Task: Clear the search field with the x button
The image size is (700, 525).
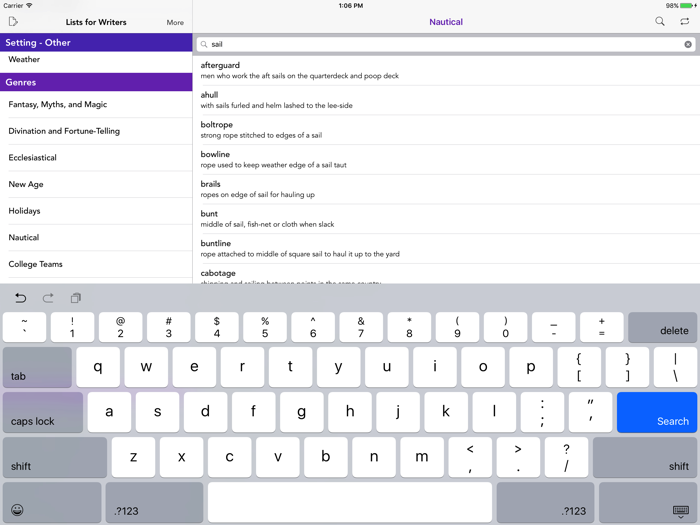Action: tap(688, 44)
